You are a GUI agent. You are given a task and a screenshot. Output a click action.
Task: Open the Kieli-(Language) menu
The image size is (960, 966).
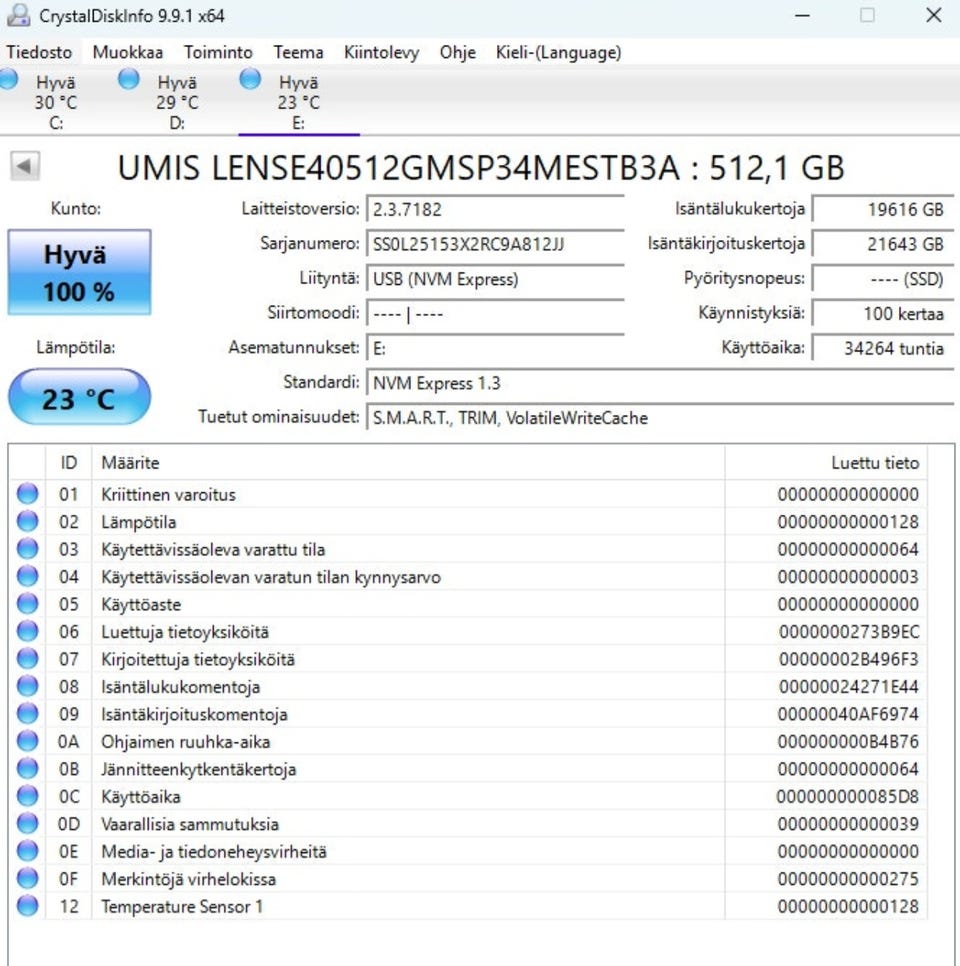[558, 52]
